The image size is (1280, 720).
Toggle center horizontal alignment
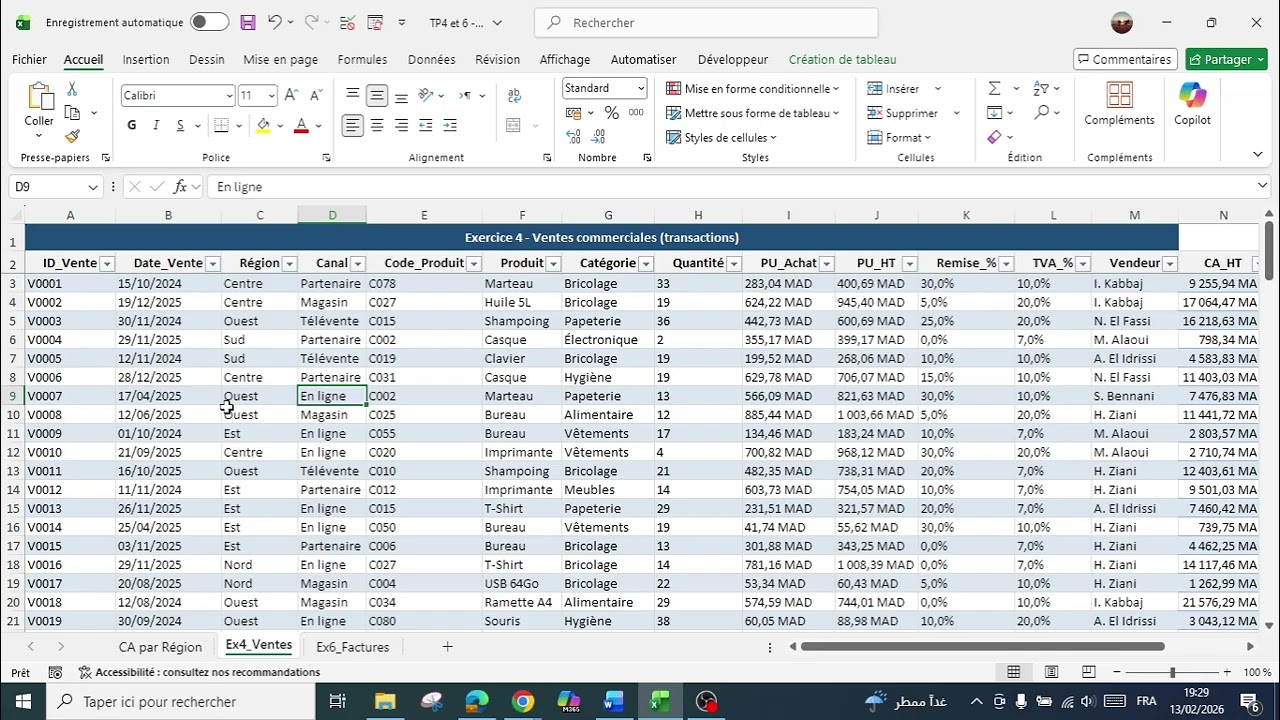pyautogui.click(x=377, y=126)
